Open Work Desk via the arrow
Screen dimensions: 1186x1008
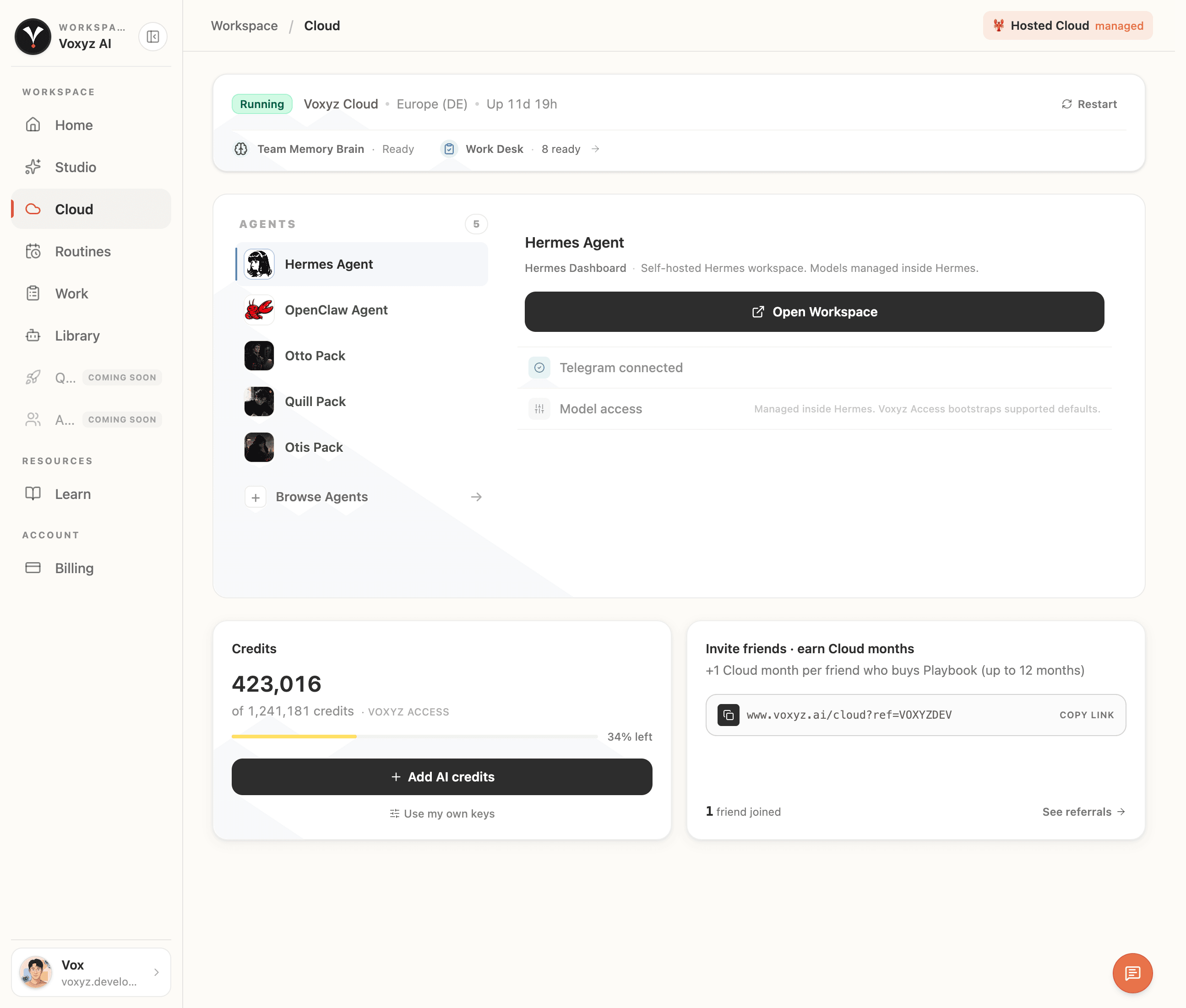595,149
